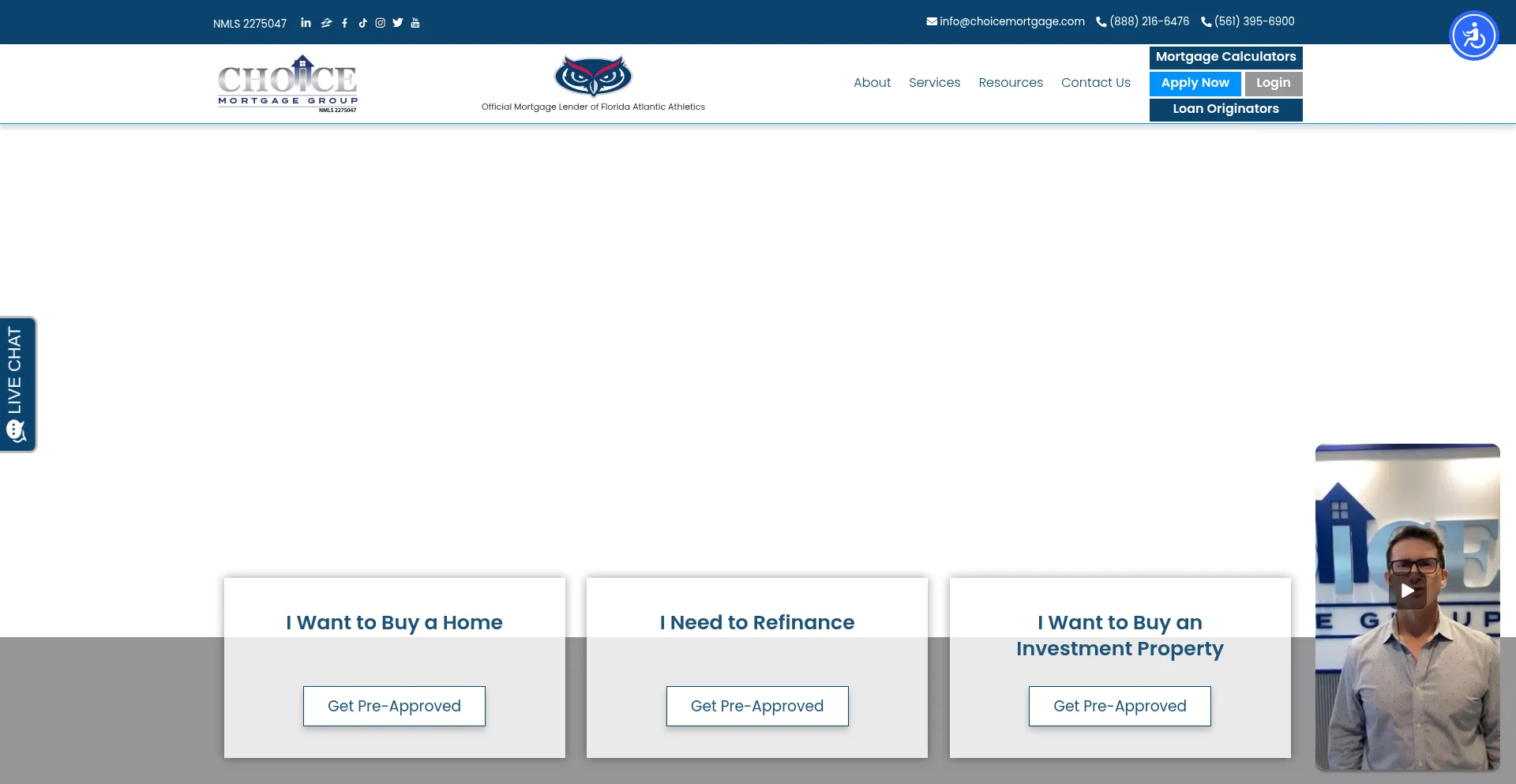Viewport: 1516px width, 784px height.
Task: Expand the Services menu
Action: coord(934,83)
